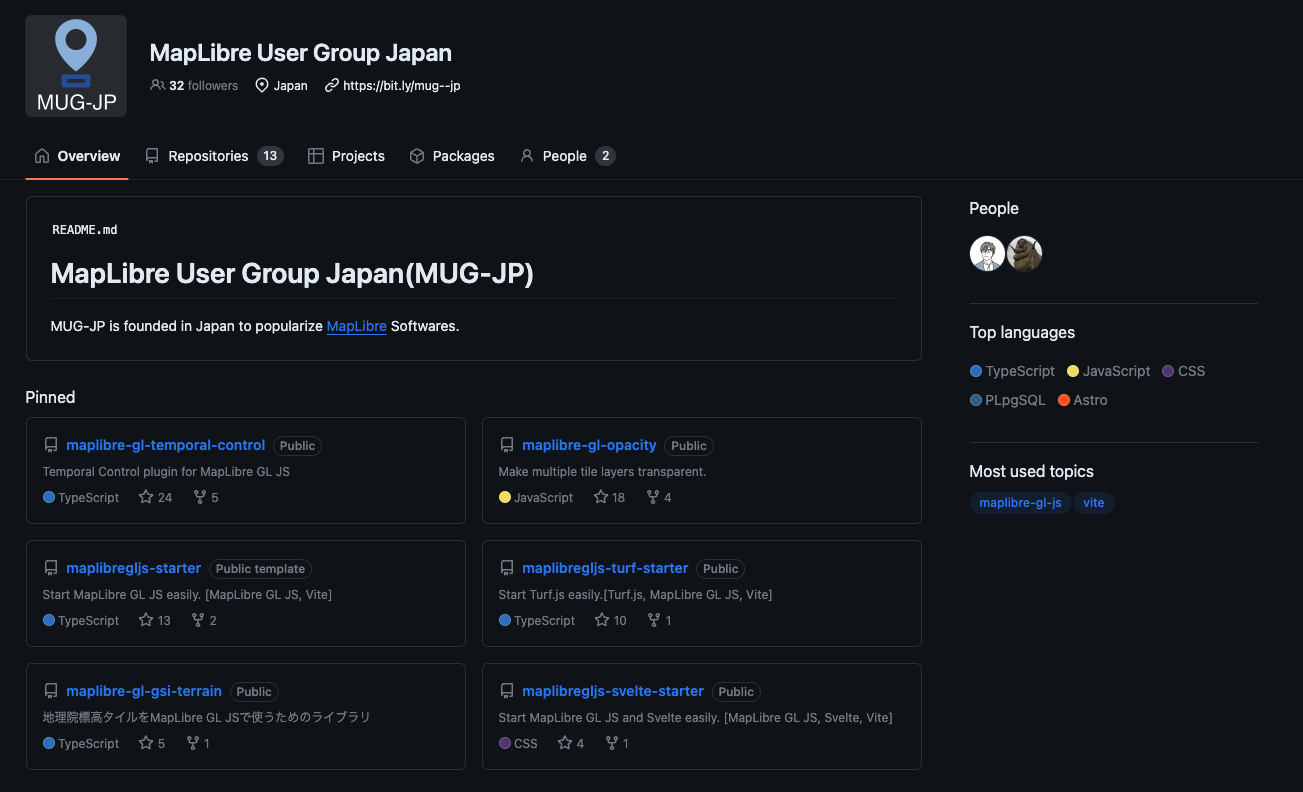
Task: Open maplibregljs-starter repository
Action: pos(134,568)
